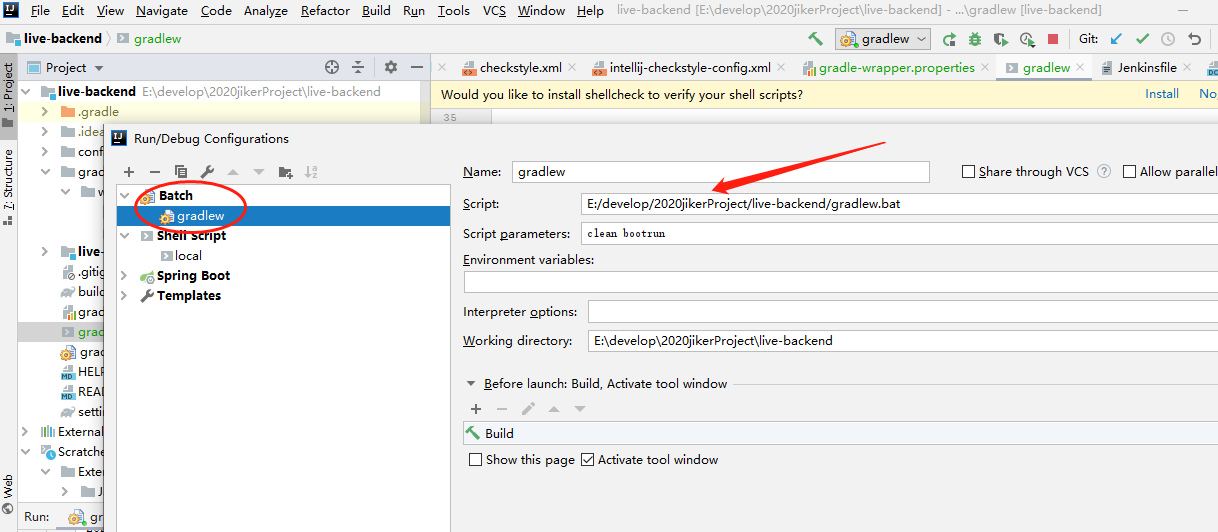Screen dimensions: 1218x532
Task: Stop the running process with red square
Action: coord(1052,39)
